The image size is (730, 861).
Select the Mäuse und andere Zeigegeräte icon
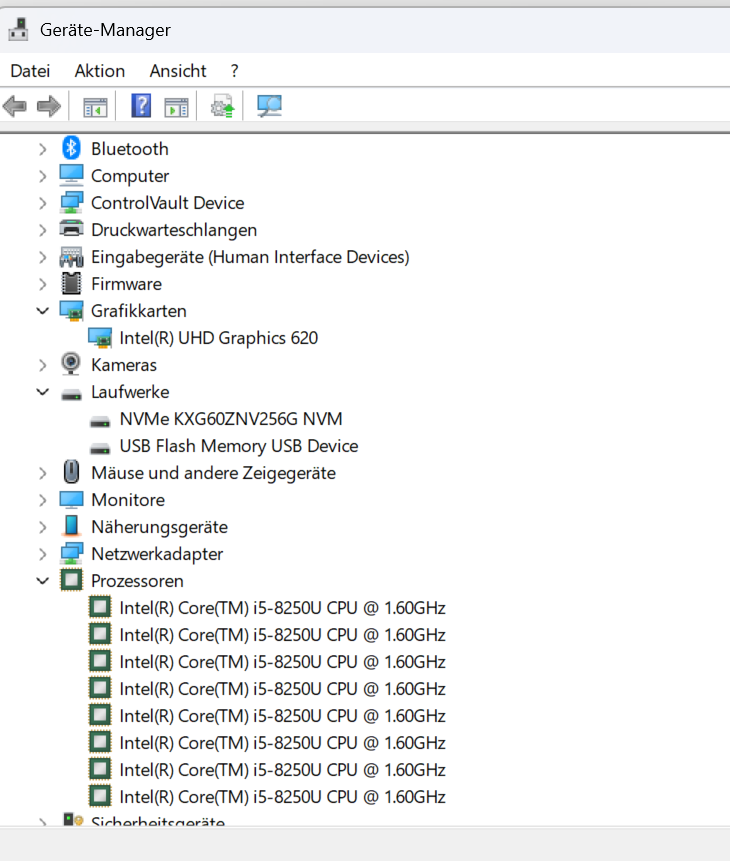point(71,472)
